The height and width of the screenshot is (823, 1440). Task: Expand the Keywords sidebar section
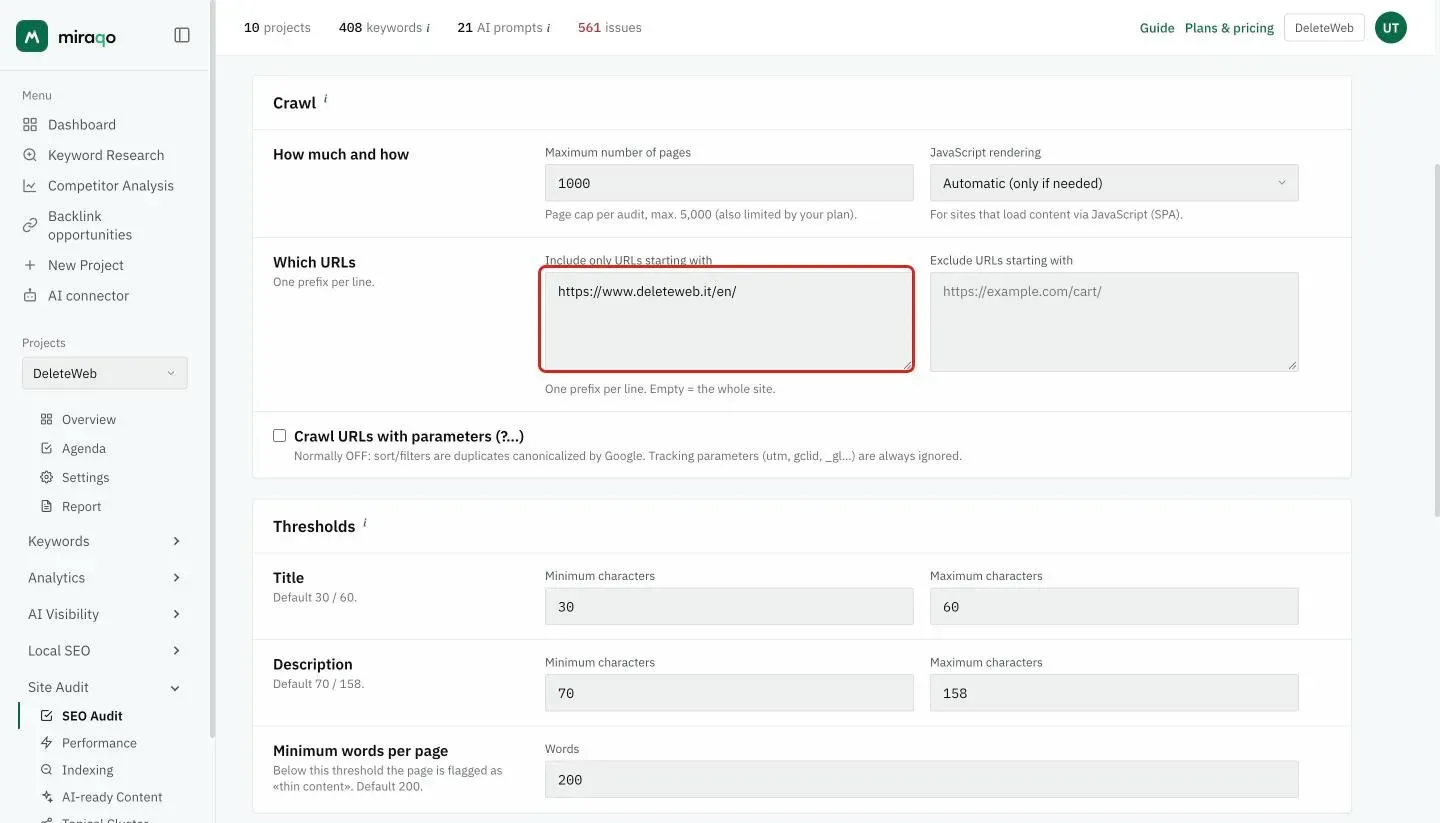coord(104,541)
